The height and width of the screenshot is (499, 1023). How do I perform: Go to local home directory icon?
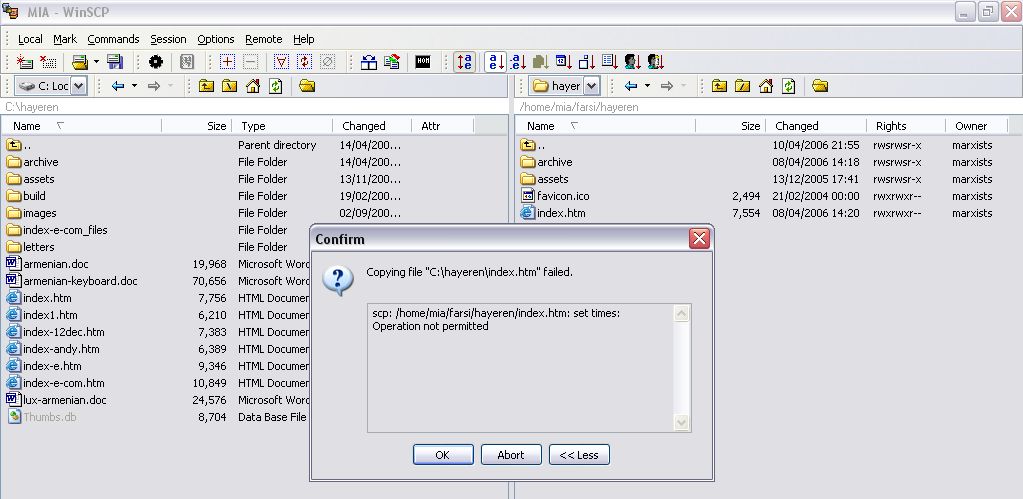tap(253, 86)
